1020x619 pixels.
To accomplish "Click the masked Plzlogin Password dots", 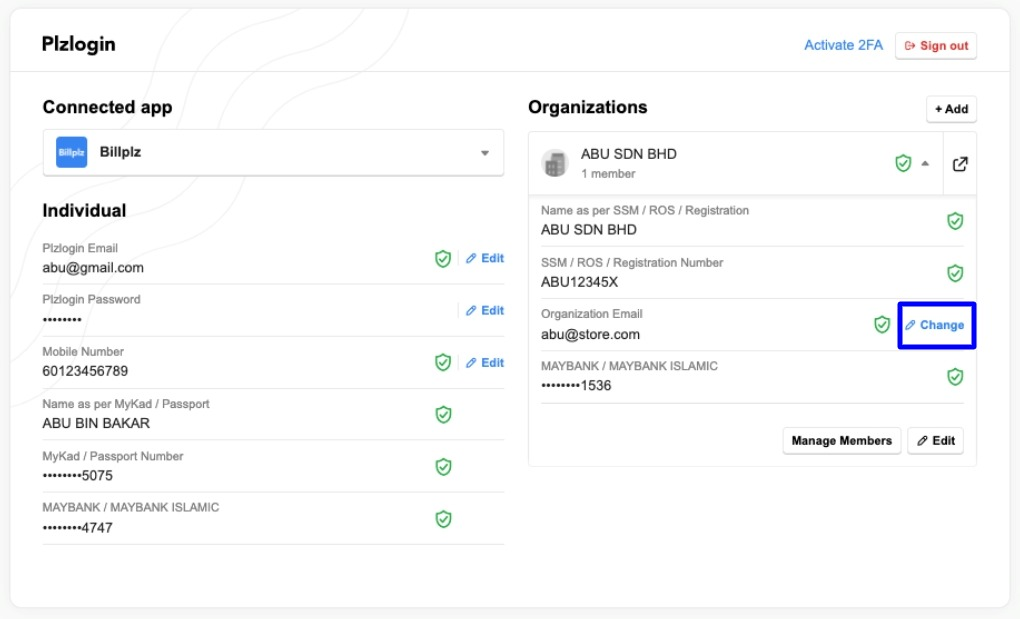I will click(62, 319).
